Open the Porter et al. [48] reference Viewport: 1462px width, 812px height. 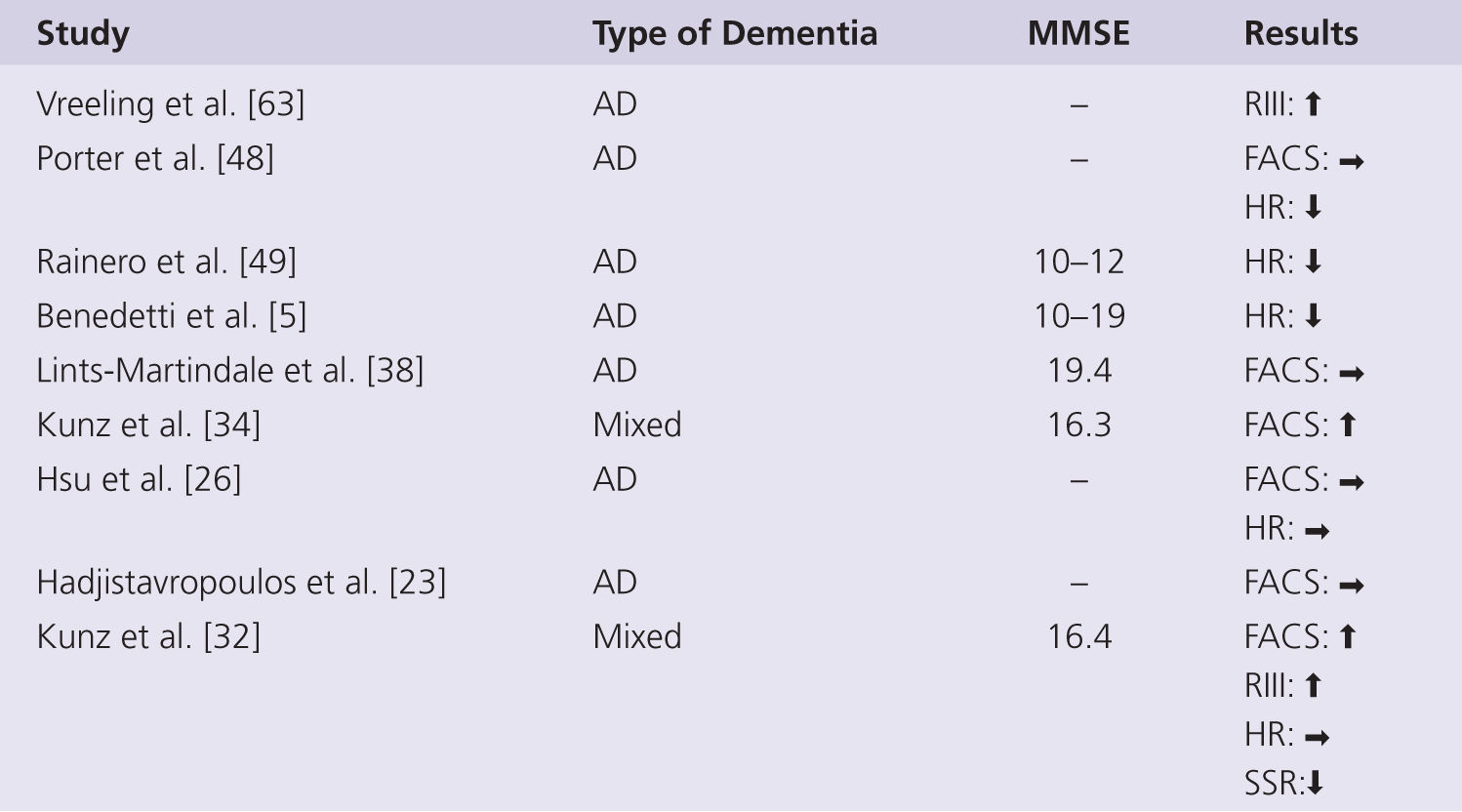click(155, 159)
